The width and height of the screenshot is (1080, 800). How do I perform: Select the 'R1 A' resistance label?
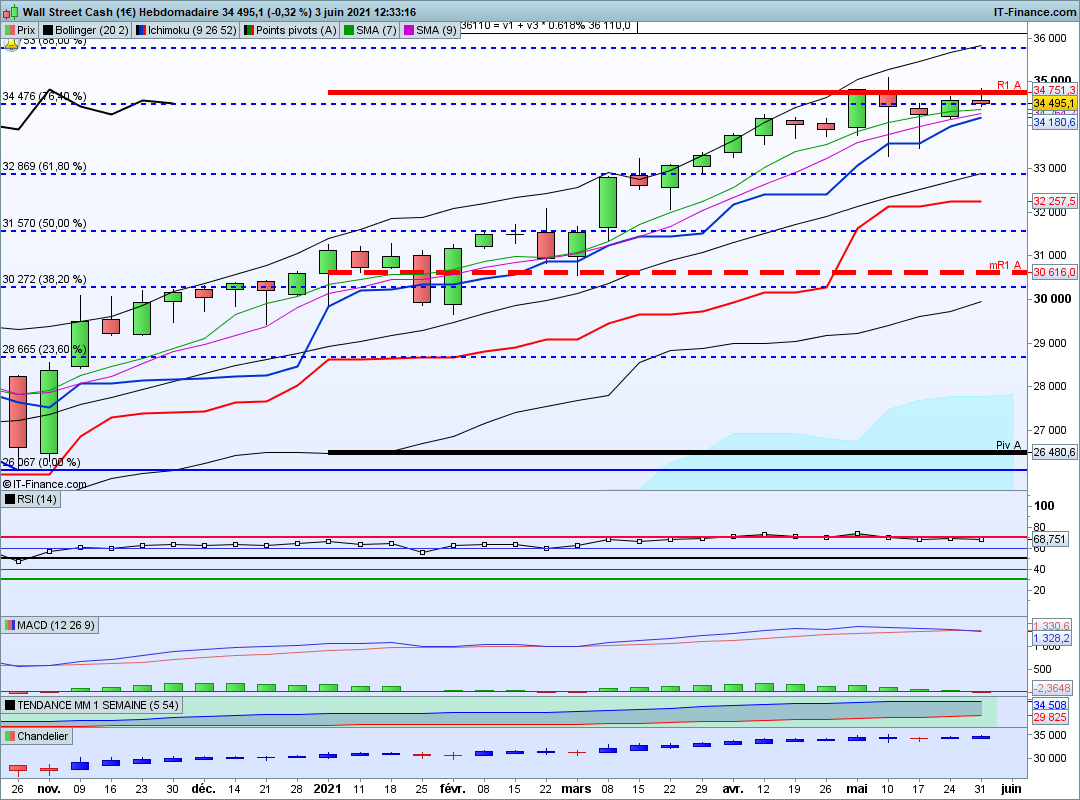point(1009,85)
